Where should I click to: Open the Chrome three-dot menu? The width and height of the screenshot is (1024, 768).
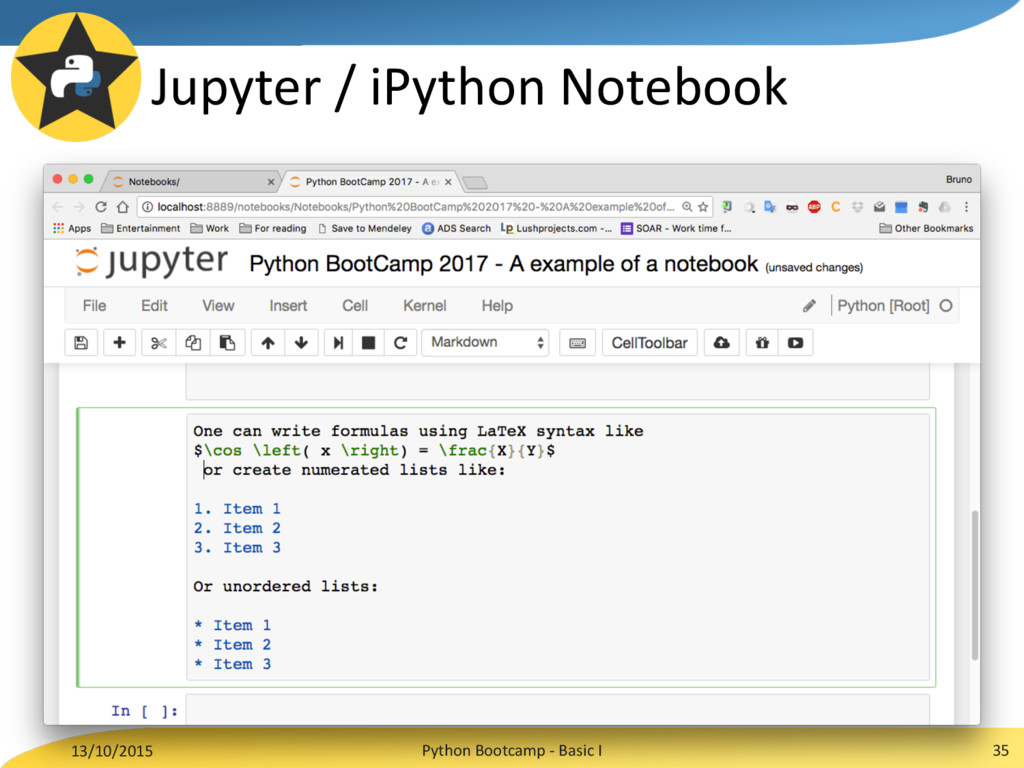(966, 207)
